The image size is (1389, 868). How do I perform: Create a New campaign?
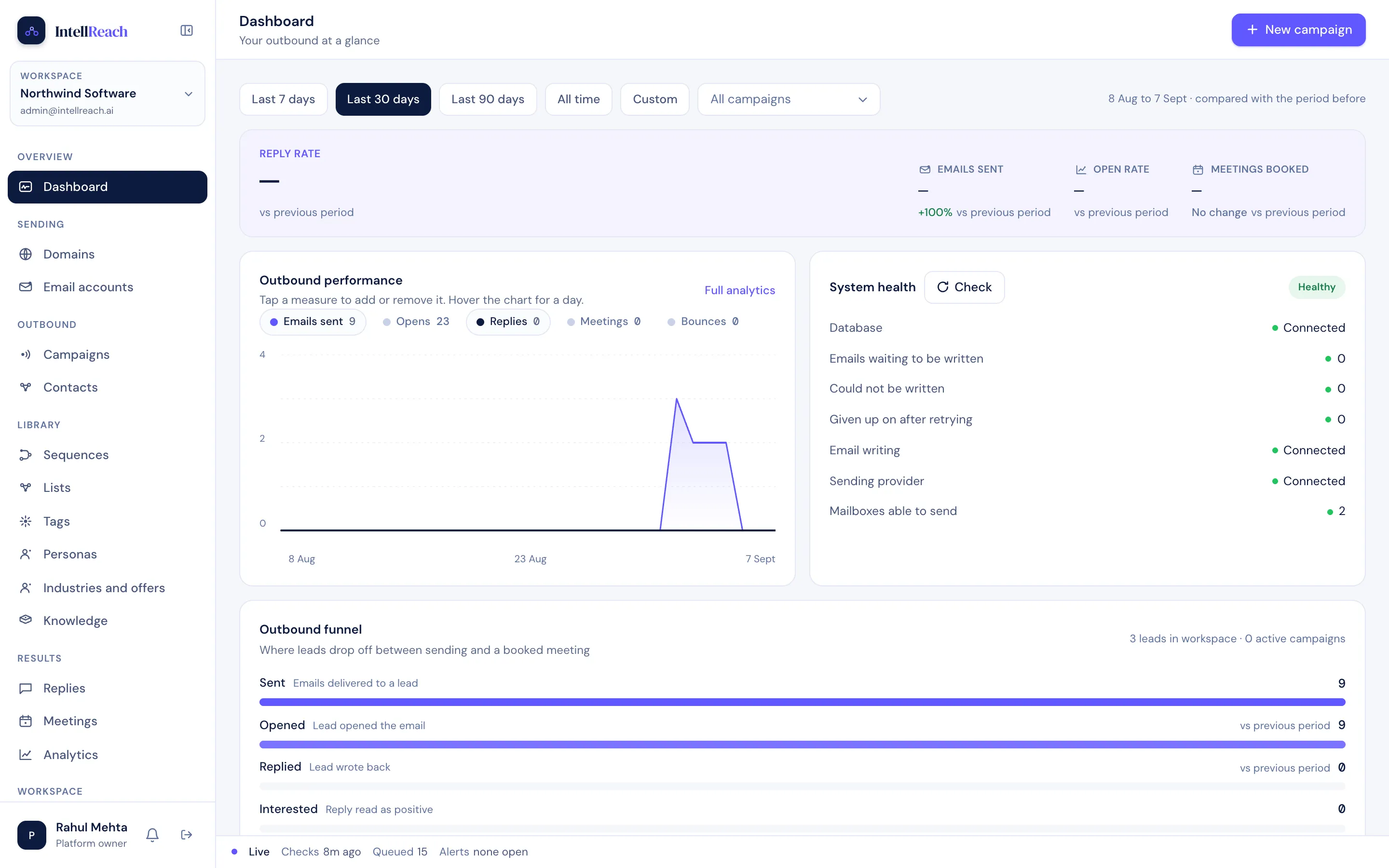(x=1298, y=30)
